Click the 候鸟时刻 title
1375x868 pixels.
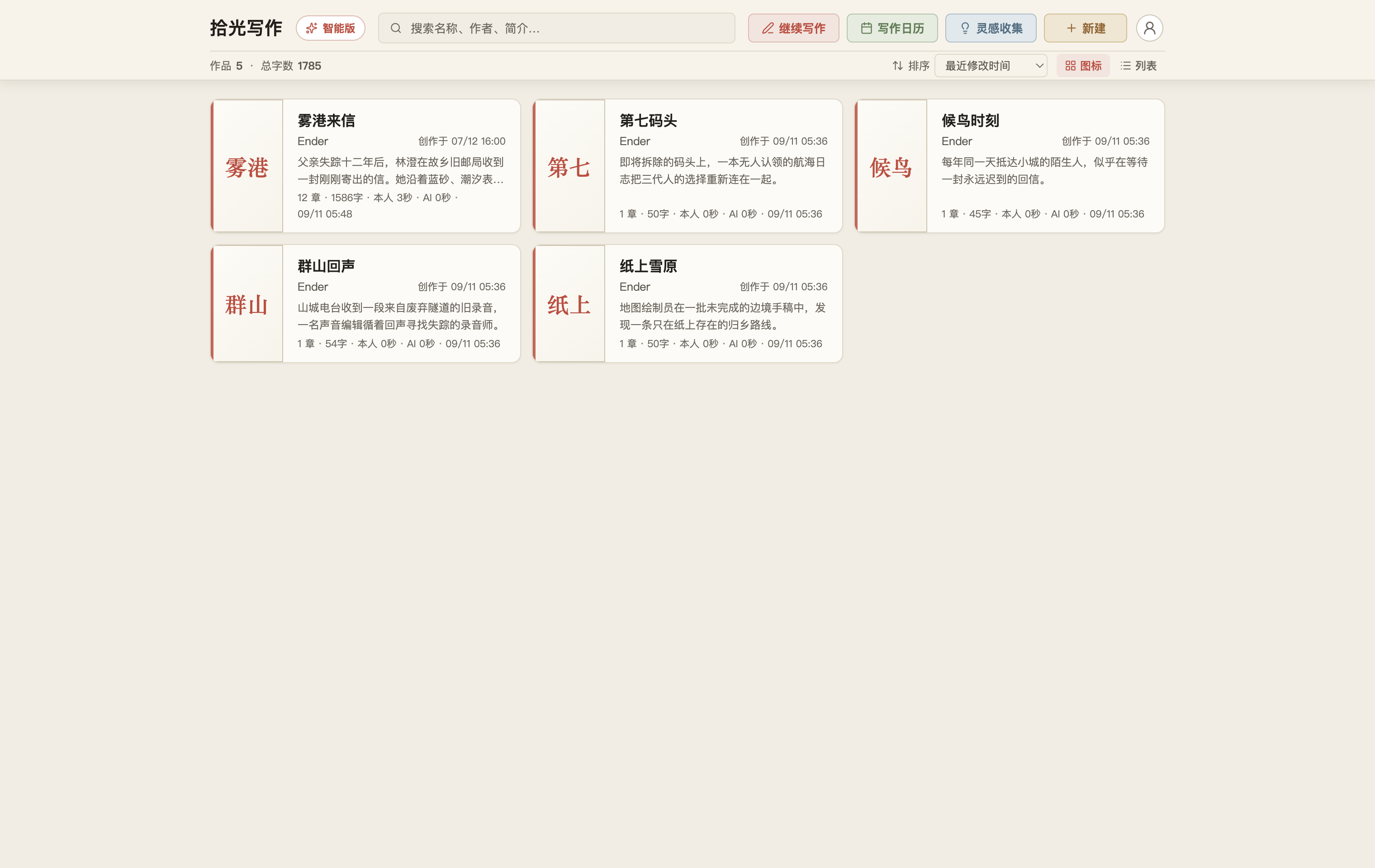(x=970, y=120)
